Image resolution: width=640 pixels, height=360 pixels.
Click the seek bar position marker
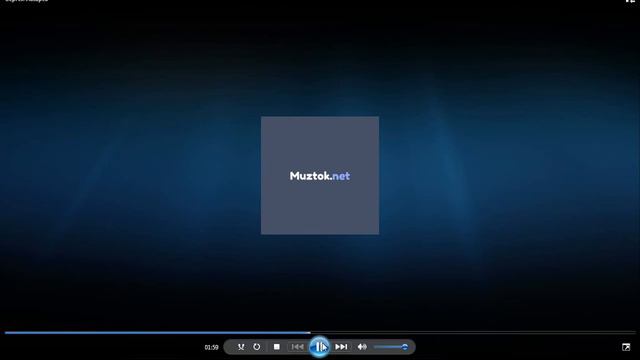pyautogui.click(x=309, y=333)
